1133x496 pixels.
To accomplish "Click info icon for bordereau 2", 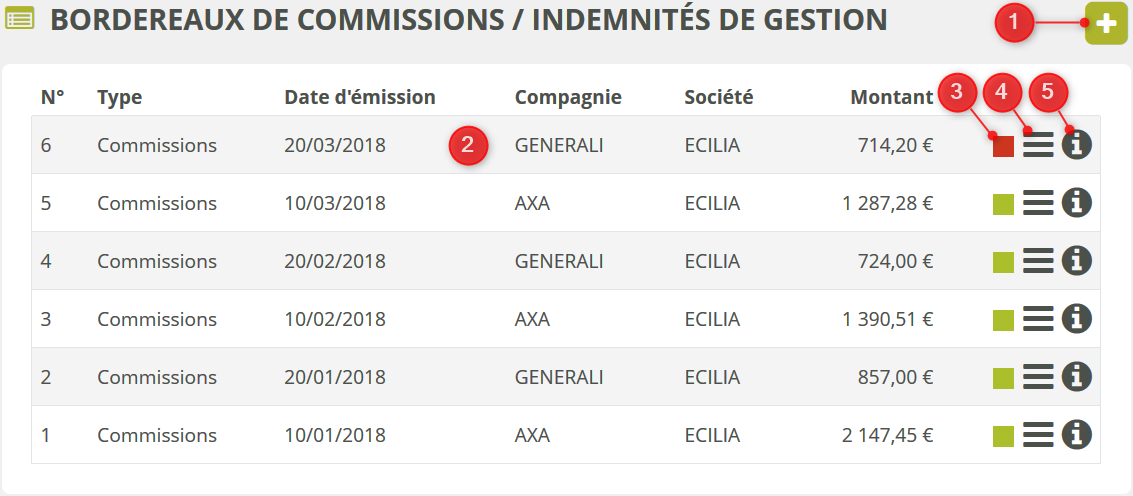I will [1077, 377].
